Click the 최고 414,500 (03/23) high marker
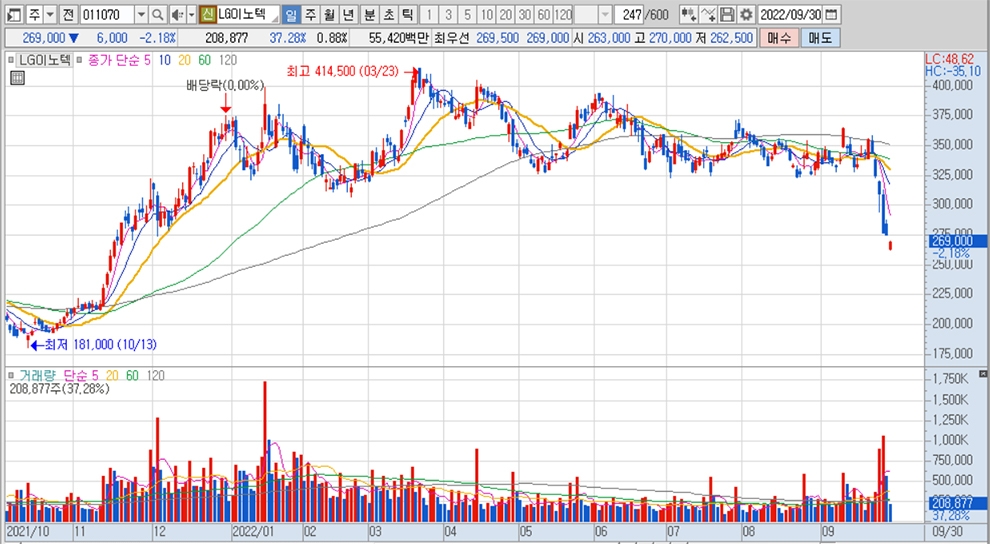 (x=342, y=71)
